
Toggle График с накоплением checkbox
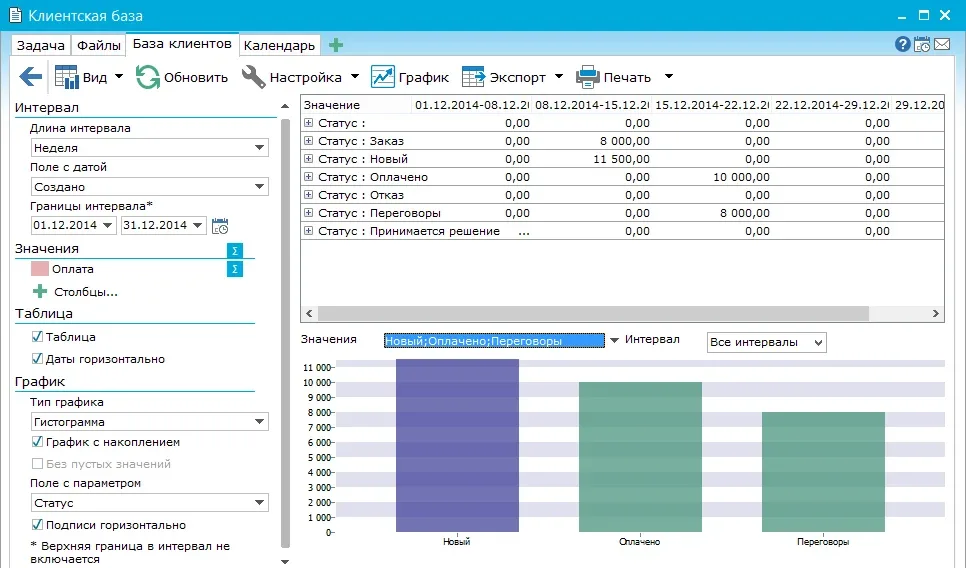click(37, 442)
